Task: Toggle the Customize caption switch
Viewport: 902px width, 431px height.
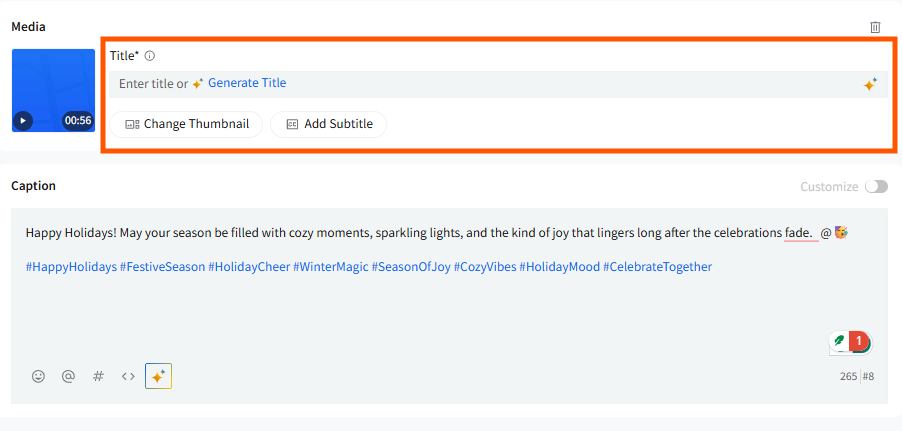Action: click(876, 186)
